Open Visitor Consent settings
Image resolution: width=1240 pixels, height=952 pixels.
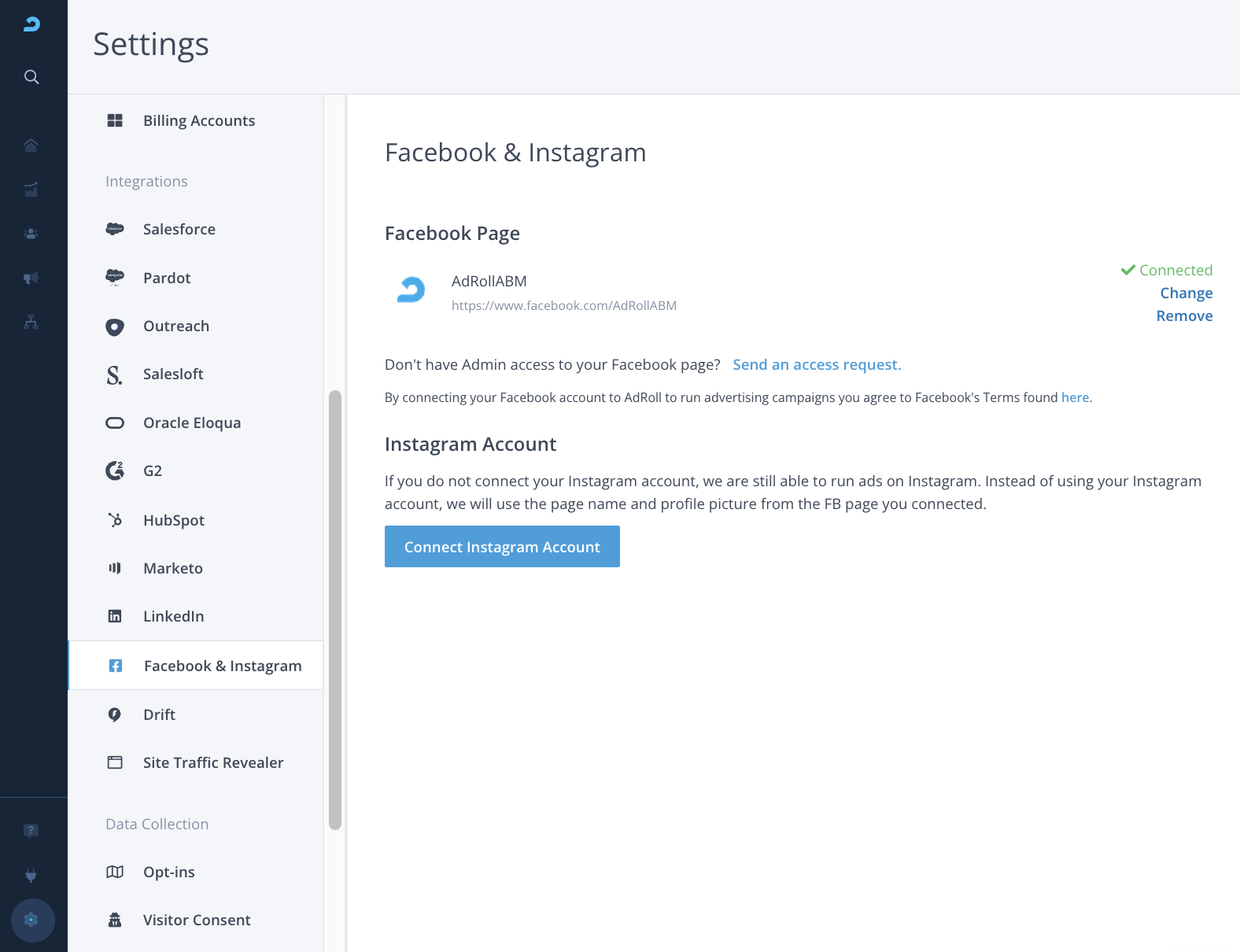click(x=197, y=920)
